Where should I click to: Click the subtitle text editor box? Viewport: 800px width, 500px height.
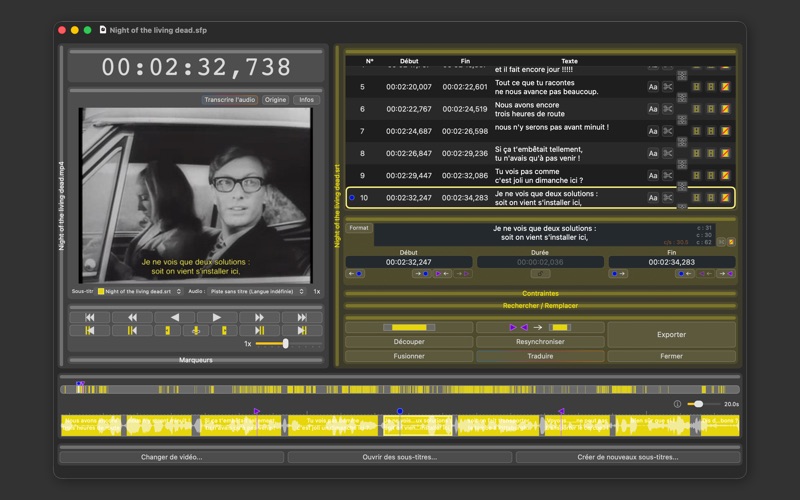click(544, 234)
